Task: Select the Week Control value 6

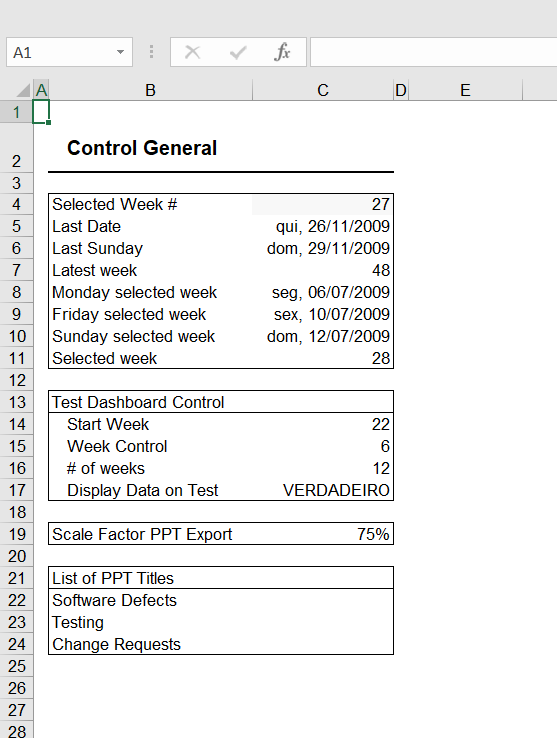Action: pyautogui.click(x=323, y=446)
